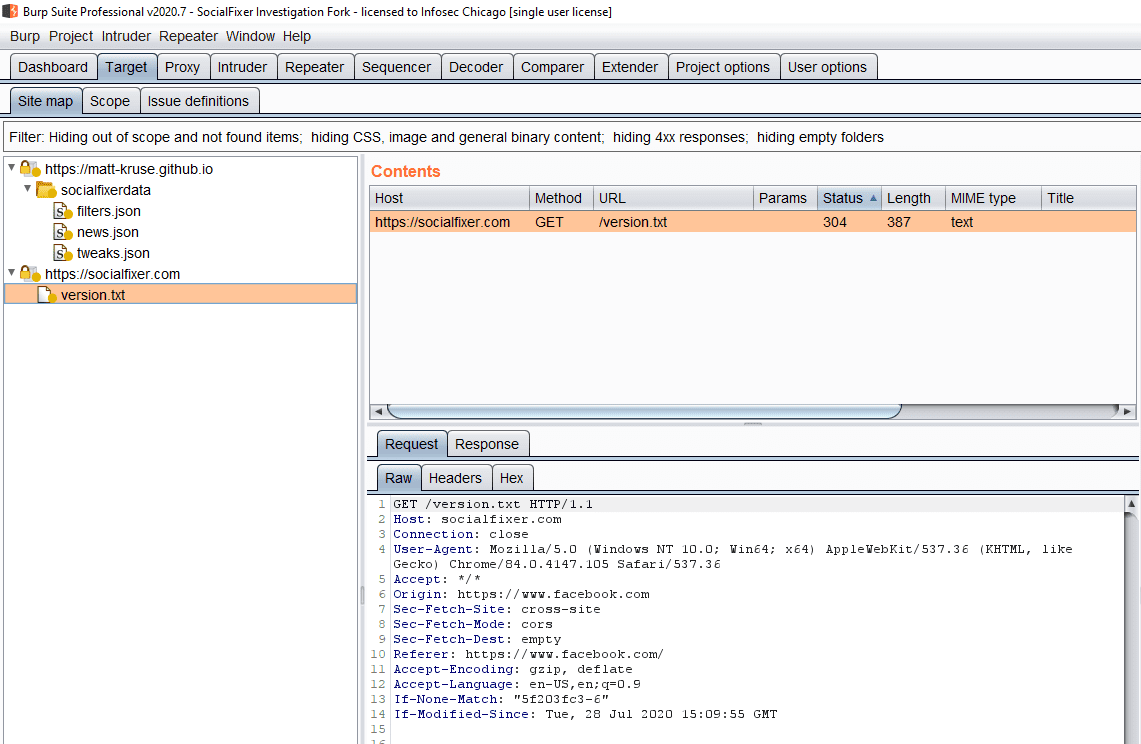The height and width of the screenshot is (744, 1141).
Task: Sort contents by Length column
Action: (x=913, y=198)
